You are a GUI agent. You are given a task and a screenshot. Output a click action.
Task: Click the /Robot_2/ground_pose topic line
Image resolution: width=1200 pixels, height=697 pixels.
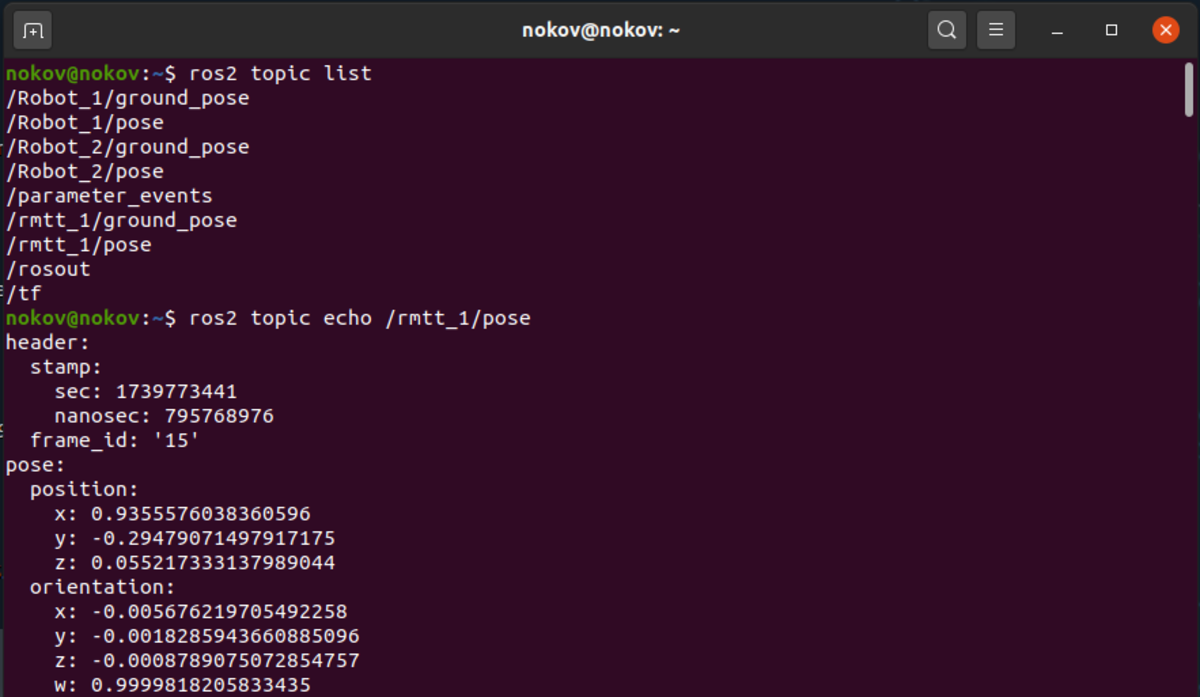[x=127, y=148]
